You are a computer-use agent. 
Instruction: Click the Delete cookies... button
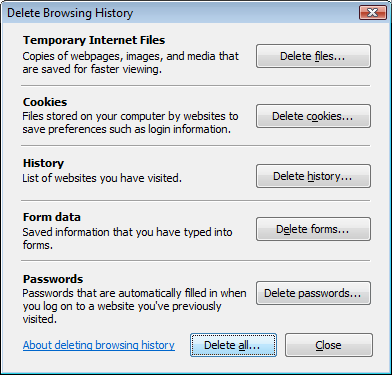point(313,116)
